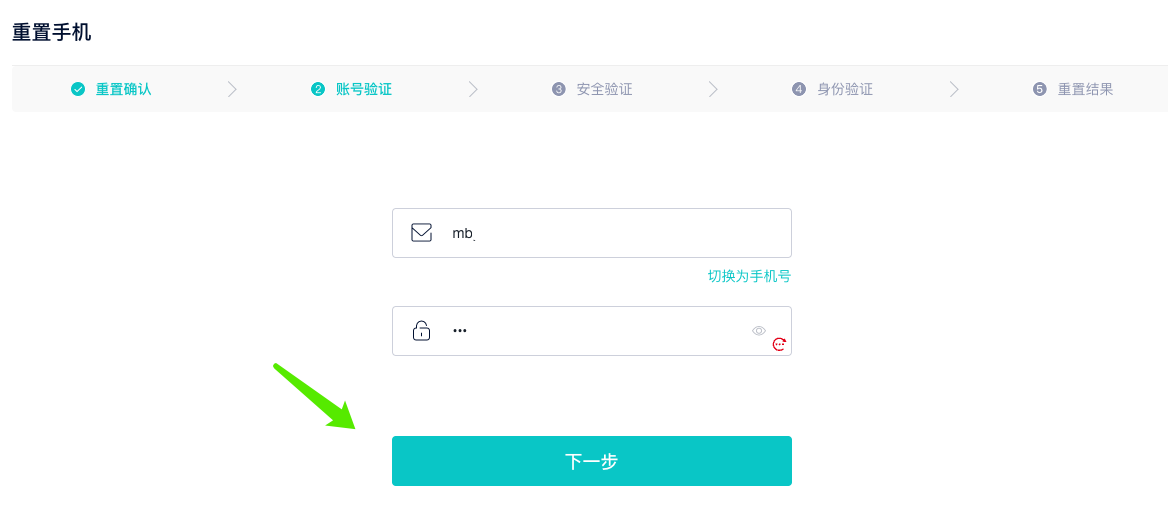The image size is (1168, 532).
Task: Click the green checkmark beside 重置确认
Action: coord(77,89)
